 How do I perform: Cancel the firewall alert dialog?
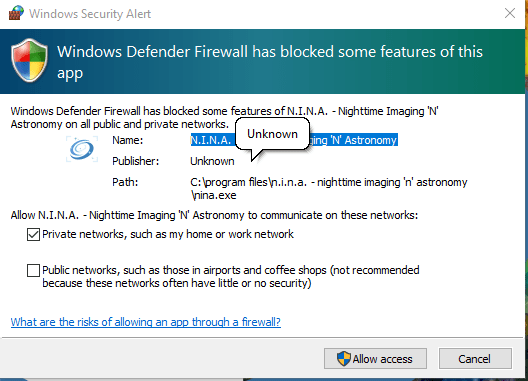pos(475,358)
